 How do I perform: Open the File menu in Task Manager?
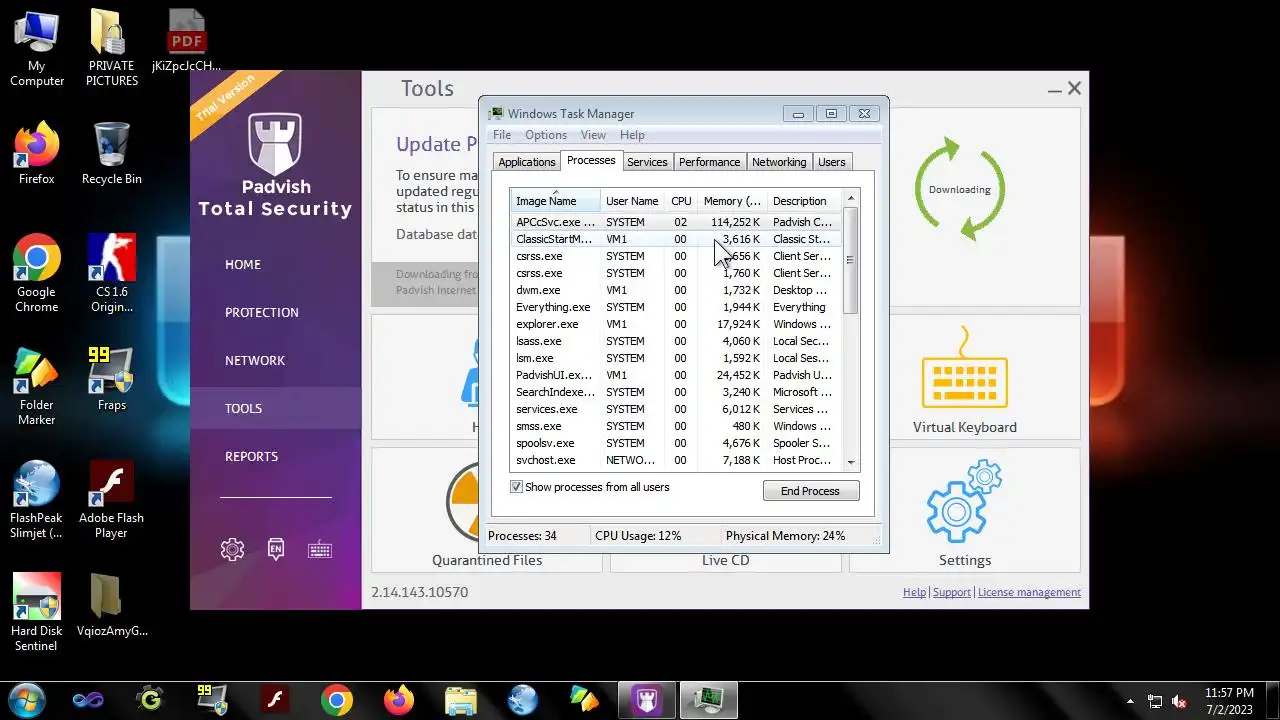point(502,135)
